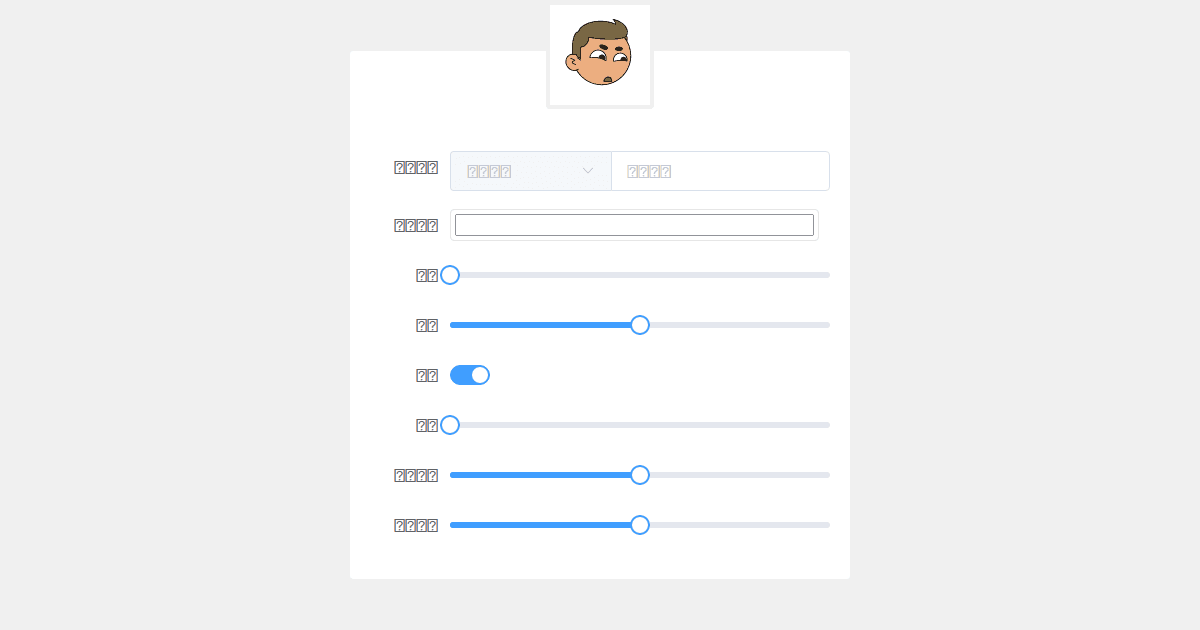Set the first slider to its far right end
Image resolution: width=1200 pixels, height=630 pixels.
[828, 275]
